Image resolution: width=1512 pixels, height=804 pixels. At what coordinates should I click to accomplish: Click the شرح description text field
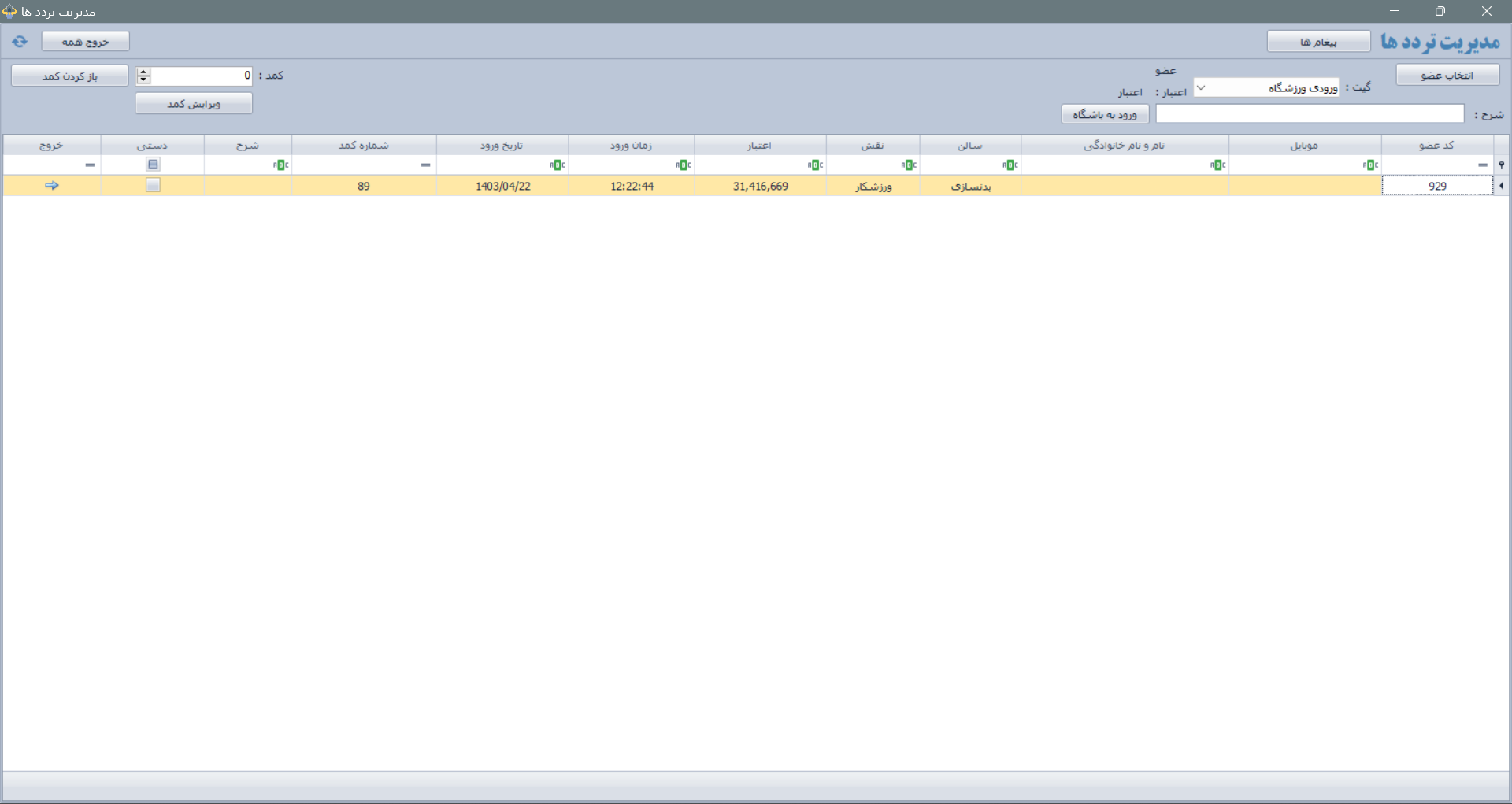point(1309,114)
